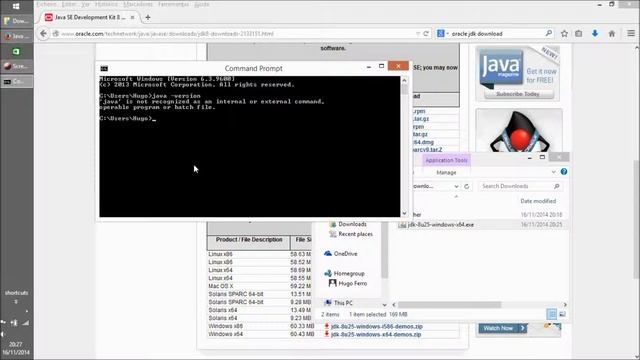Open Explorer help question mark
Screen dimensions: 640x360
[564, 172]
